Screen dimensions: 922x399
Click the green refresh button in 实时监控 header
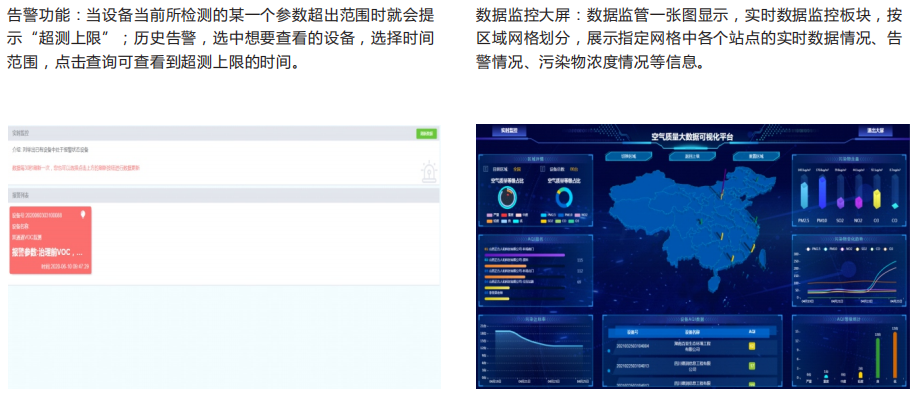(426, 134)
